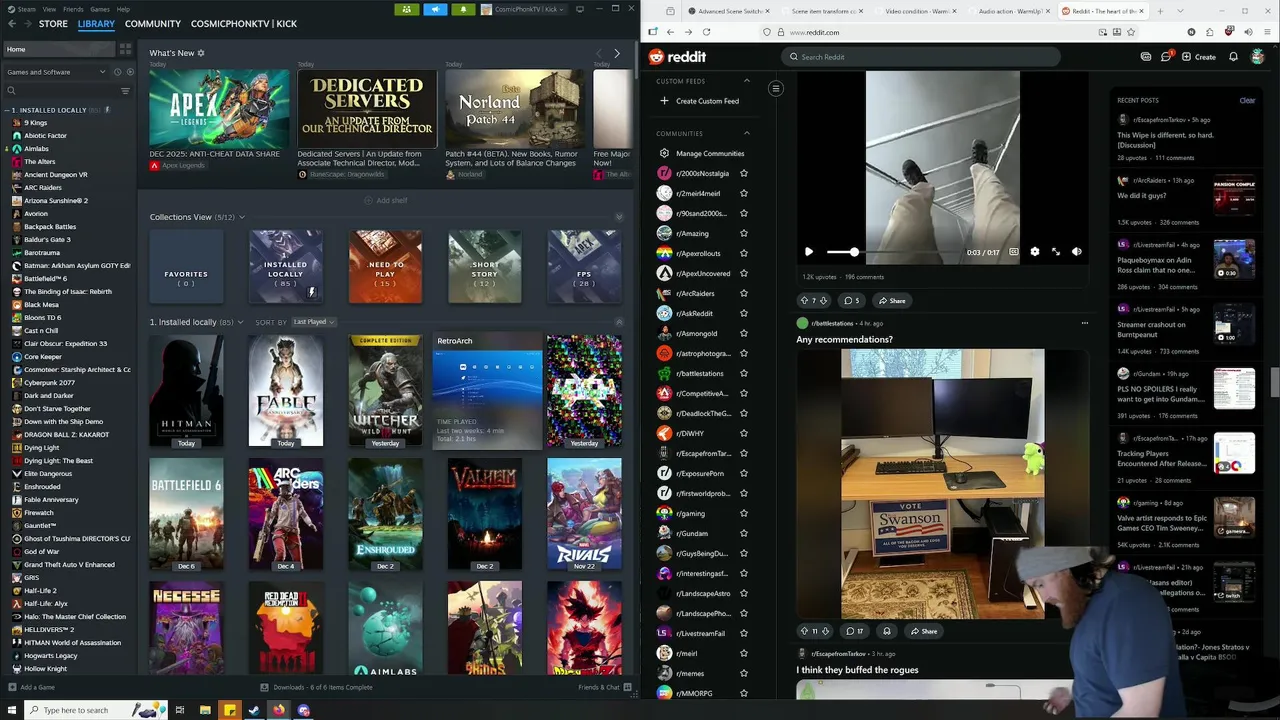Screen dimensions: 1280x720
Task: Open video settings gear in Reddit player
Action: pyautogui.click(x=1035, y=252)
